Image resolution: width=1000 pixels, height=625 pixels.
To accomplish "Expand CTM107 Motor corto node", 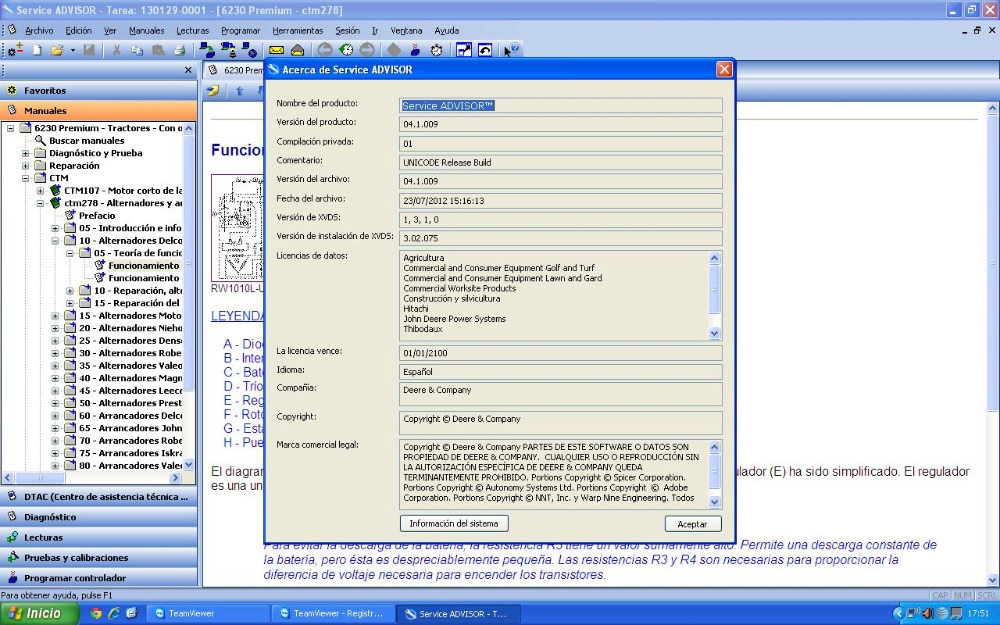I will tap(40, 191).
